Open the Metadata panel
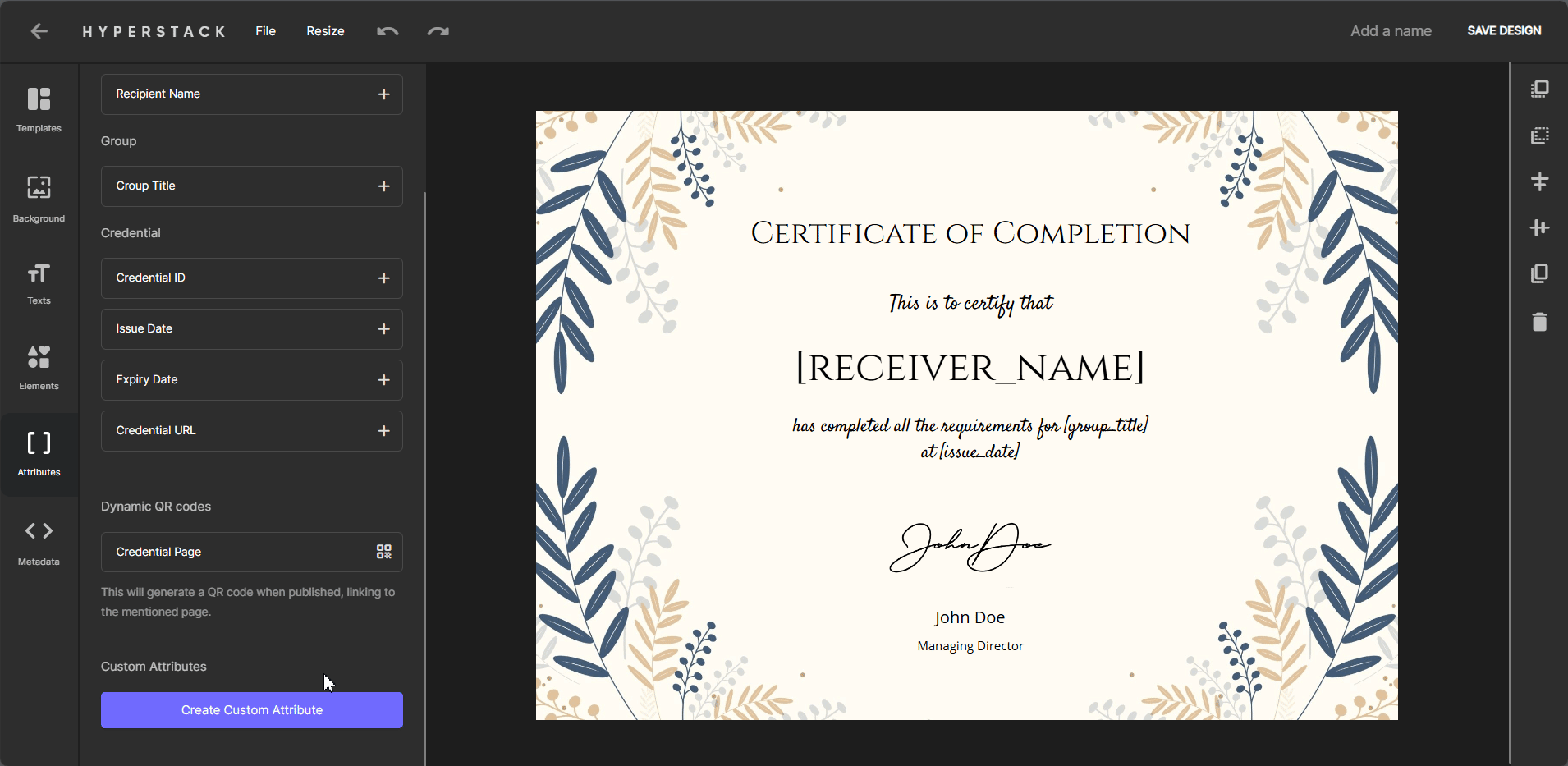Image resolution: width=1568 pixels, height=766 pixels. click(x=39, y=542)
